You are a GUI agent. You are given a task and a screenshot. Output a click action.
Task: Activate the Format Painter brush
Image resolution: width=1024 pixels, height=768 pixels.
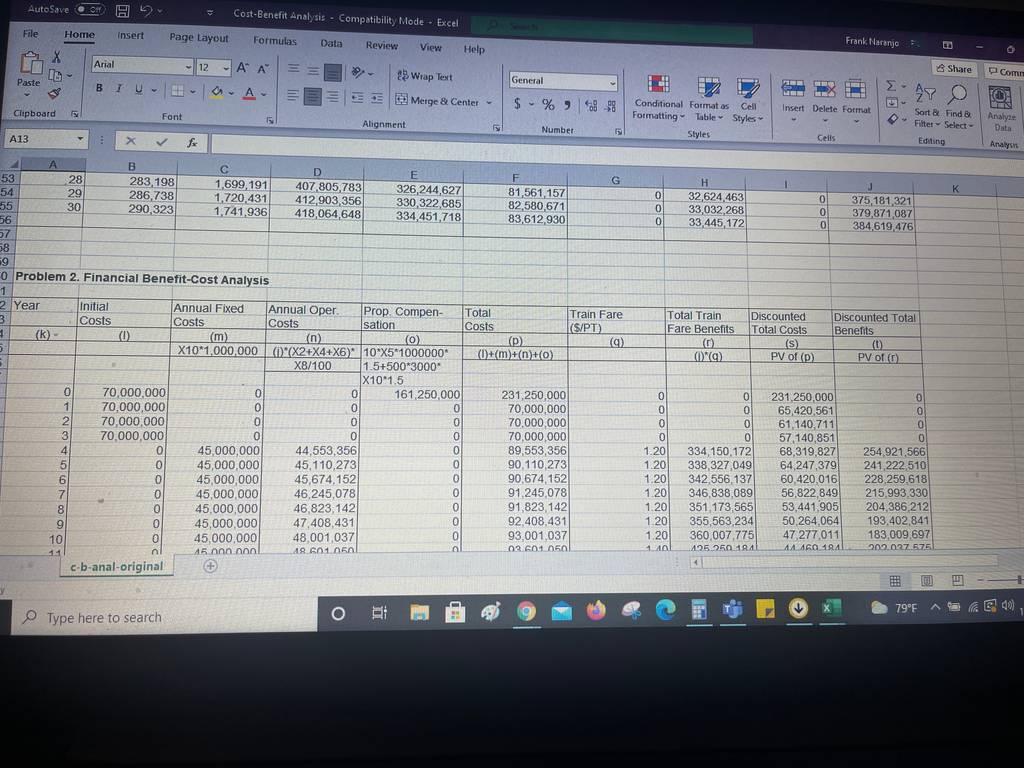(x=55, y=93)
